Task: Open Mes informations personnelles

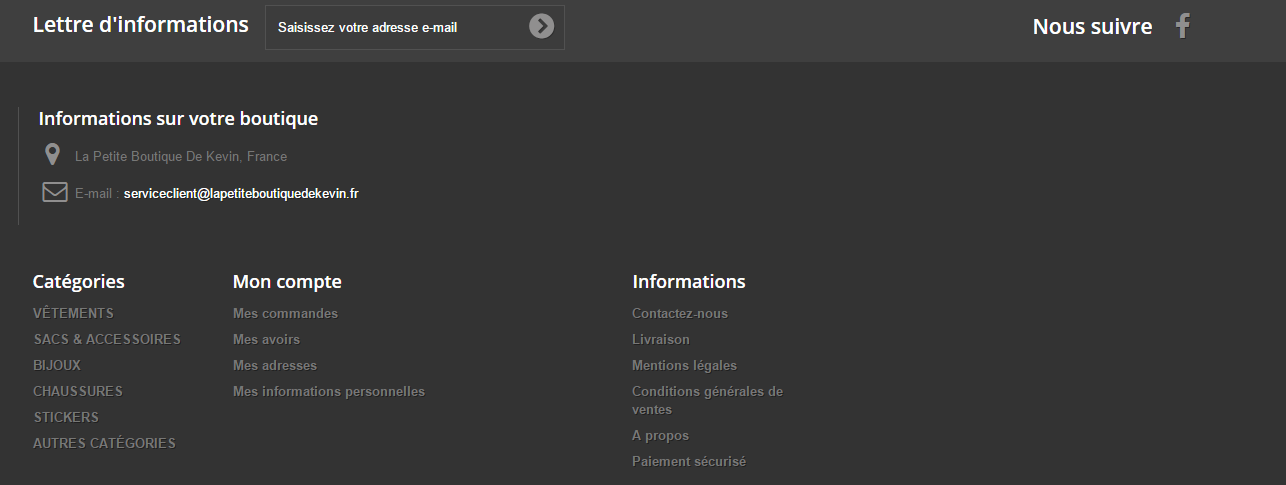Action: (x=329, y=391)
